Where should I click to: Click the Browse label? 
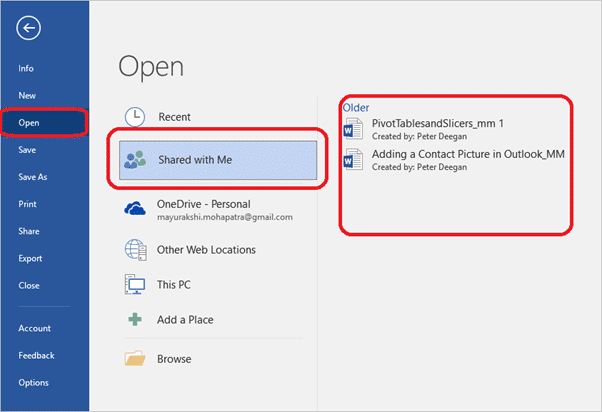pyautogui.click(x=174, y=359)
